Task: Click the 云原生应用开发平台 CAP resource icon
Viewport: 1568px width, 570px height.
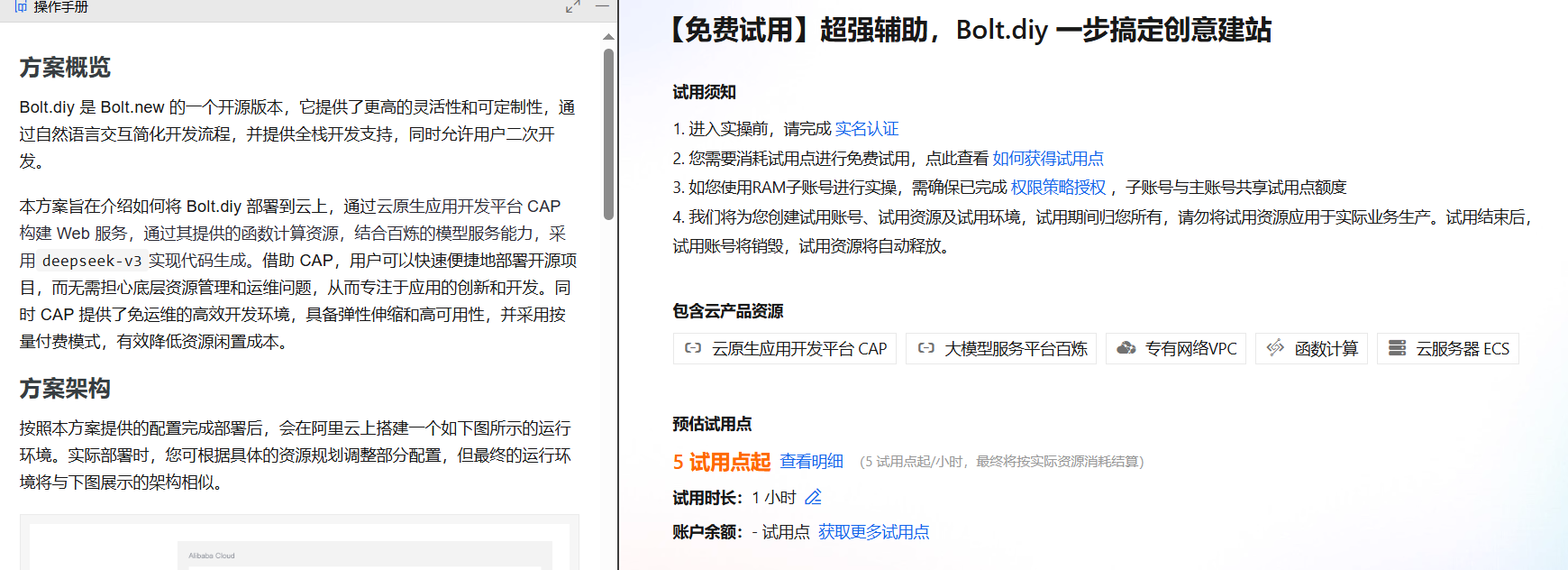Action: pos(693,348)
